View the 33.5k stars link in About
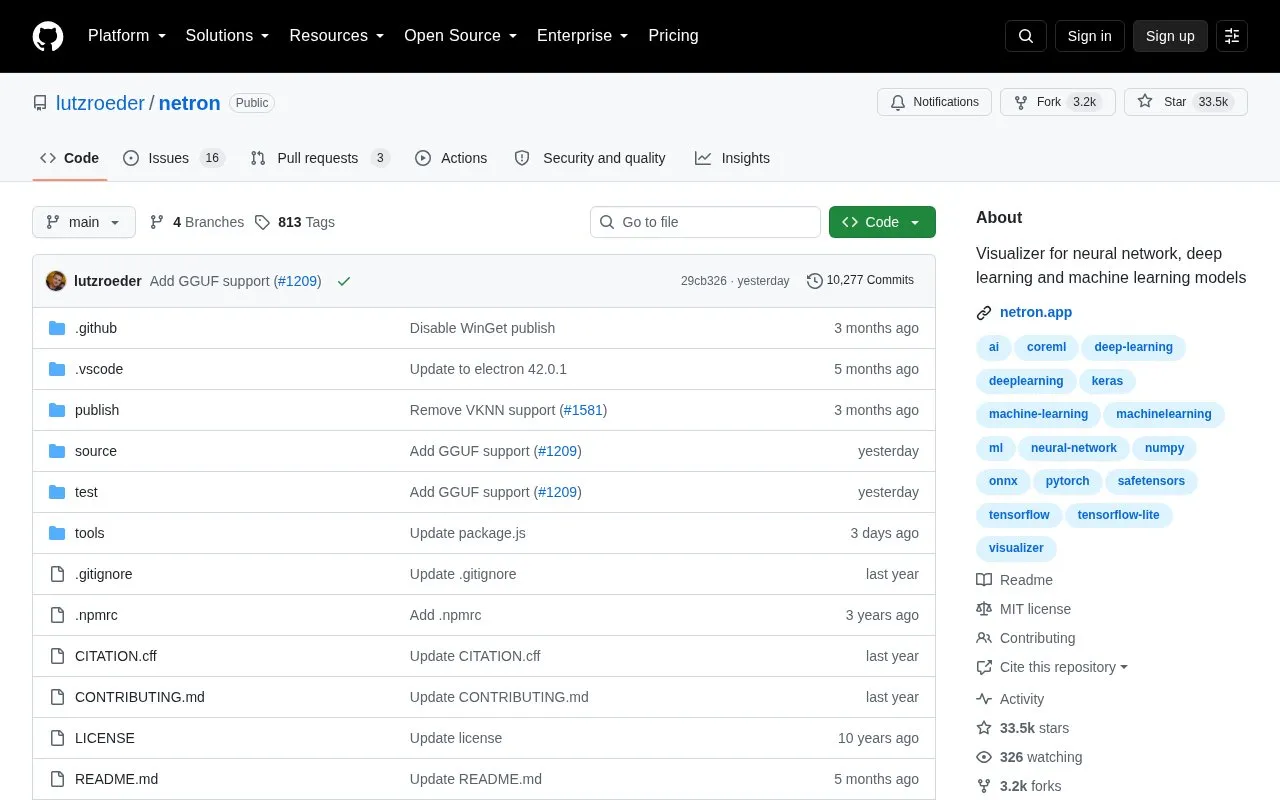The width and height of the screenshot is (1280, 800). [x=1022, y=728]
